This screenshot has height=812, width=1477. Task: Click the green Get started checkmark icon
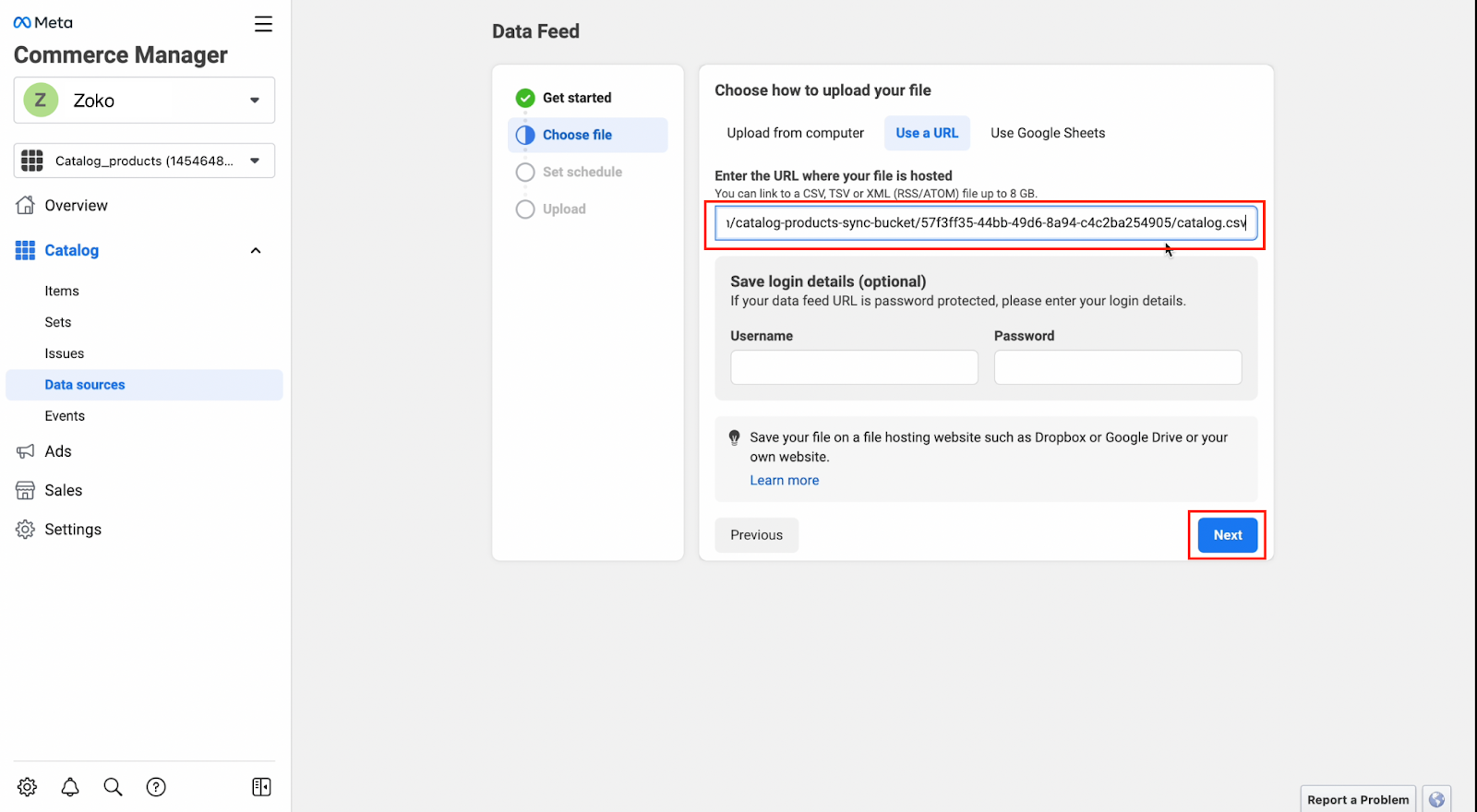(x=525, y=98)
